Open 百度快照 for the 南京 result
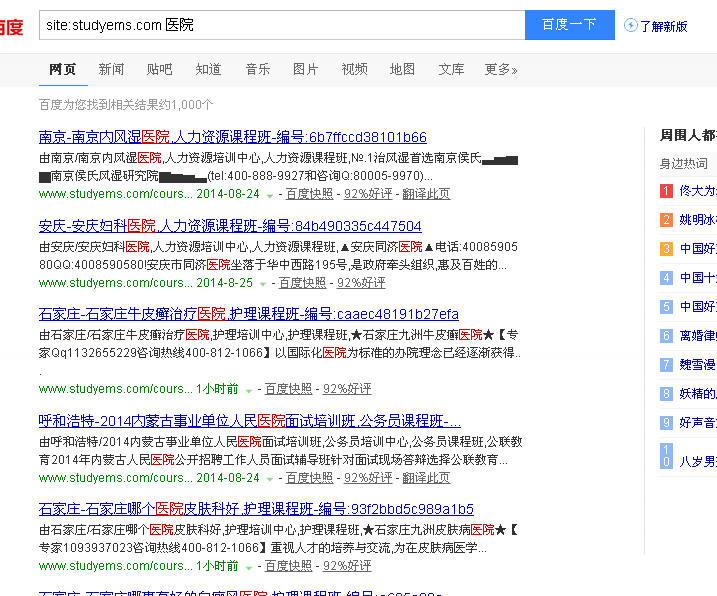 point(310,194)
